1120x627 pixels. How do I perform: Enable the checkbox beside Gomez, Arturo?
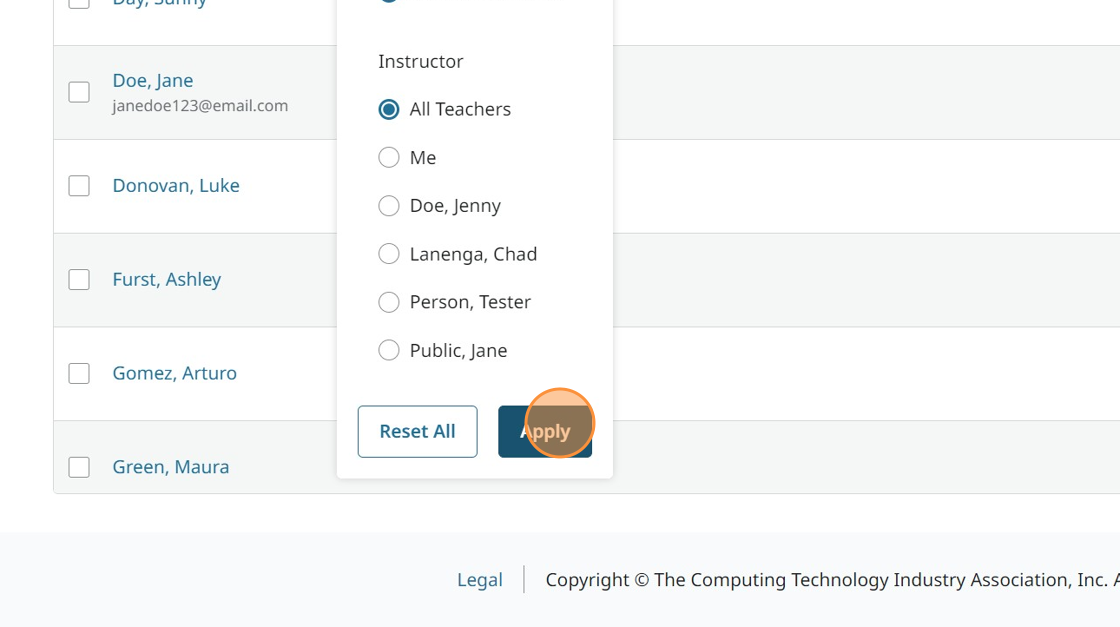tap(79, 374)
